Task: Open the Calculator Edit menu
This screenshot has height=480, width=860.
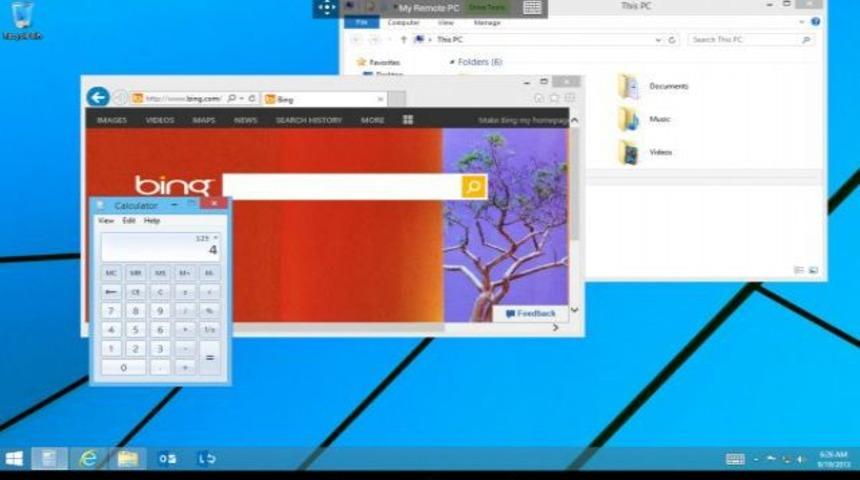Action: [129, 221]
